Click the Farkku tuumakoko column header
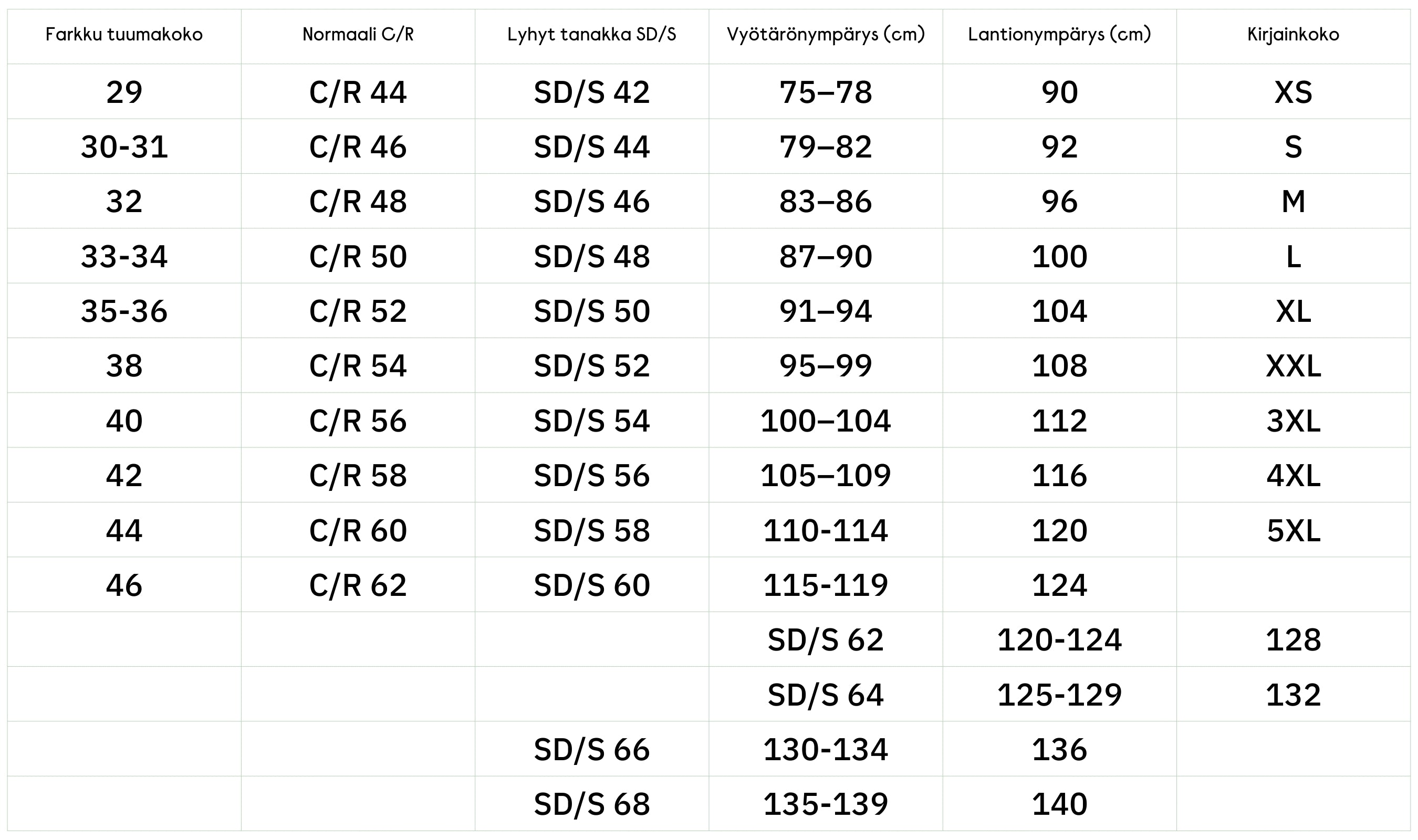 (124, 35)
